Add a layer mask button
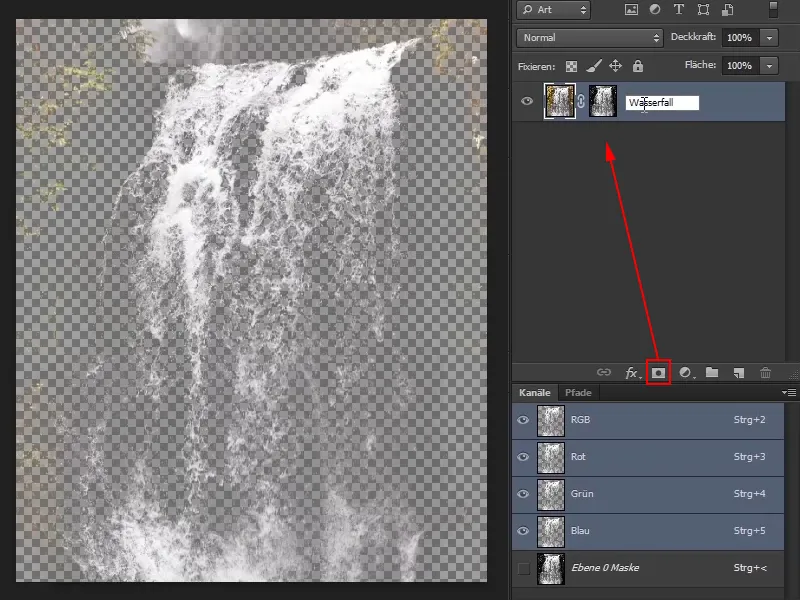 coord(658,372)
